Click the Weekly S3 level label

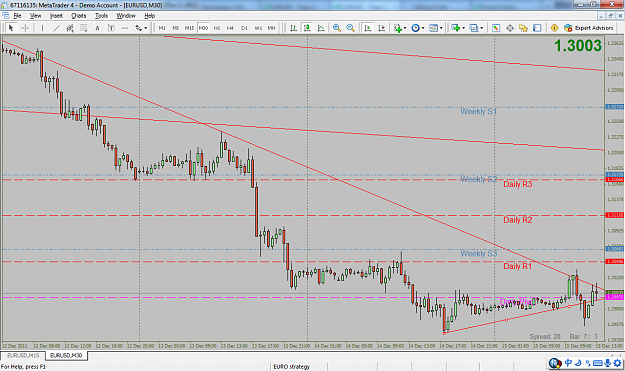[478, 253]
